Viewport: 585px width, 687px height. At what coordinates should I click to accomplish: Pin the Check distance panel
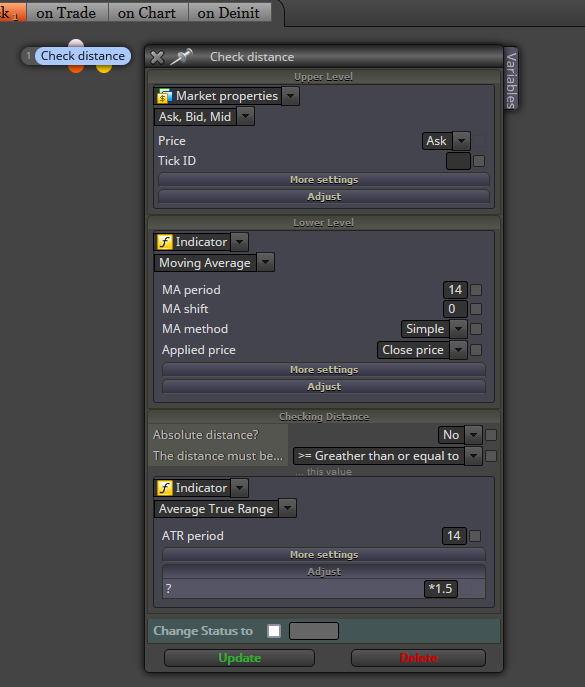(x=181, y=57)
